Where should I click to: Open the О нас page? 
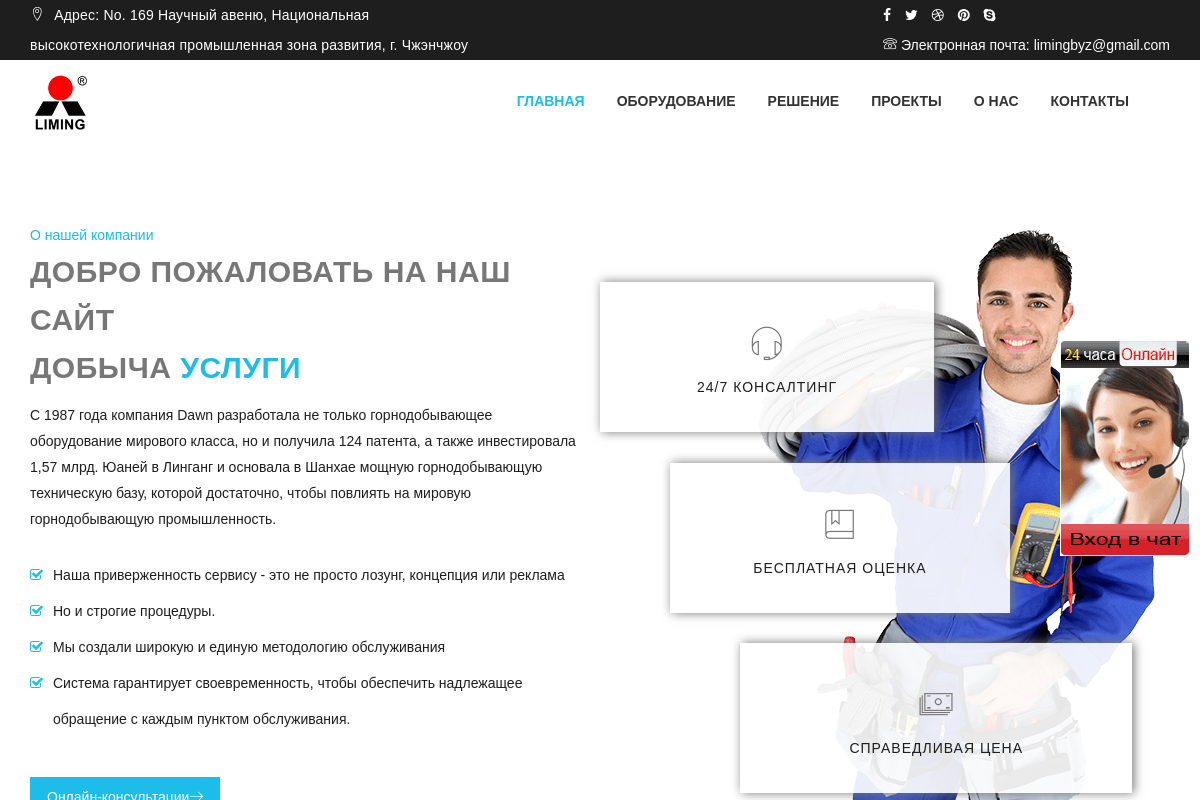[995, 101]
